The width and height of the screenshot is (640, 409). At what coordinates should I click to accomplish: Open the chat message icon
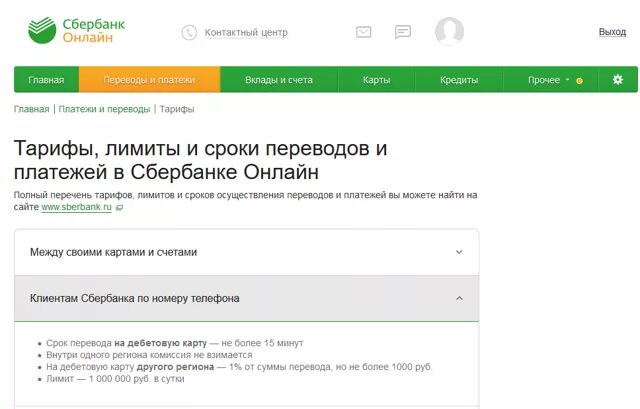402,32
